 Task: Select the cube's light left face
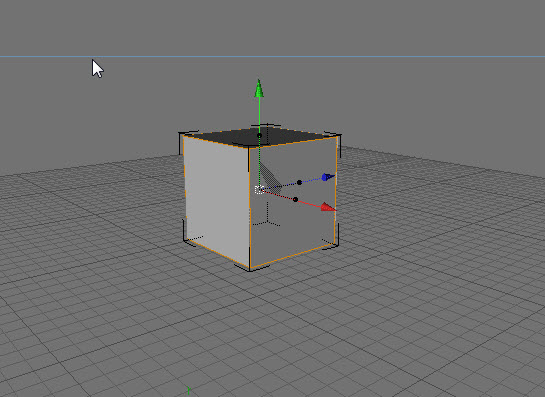coord(217,198)
